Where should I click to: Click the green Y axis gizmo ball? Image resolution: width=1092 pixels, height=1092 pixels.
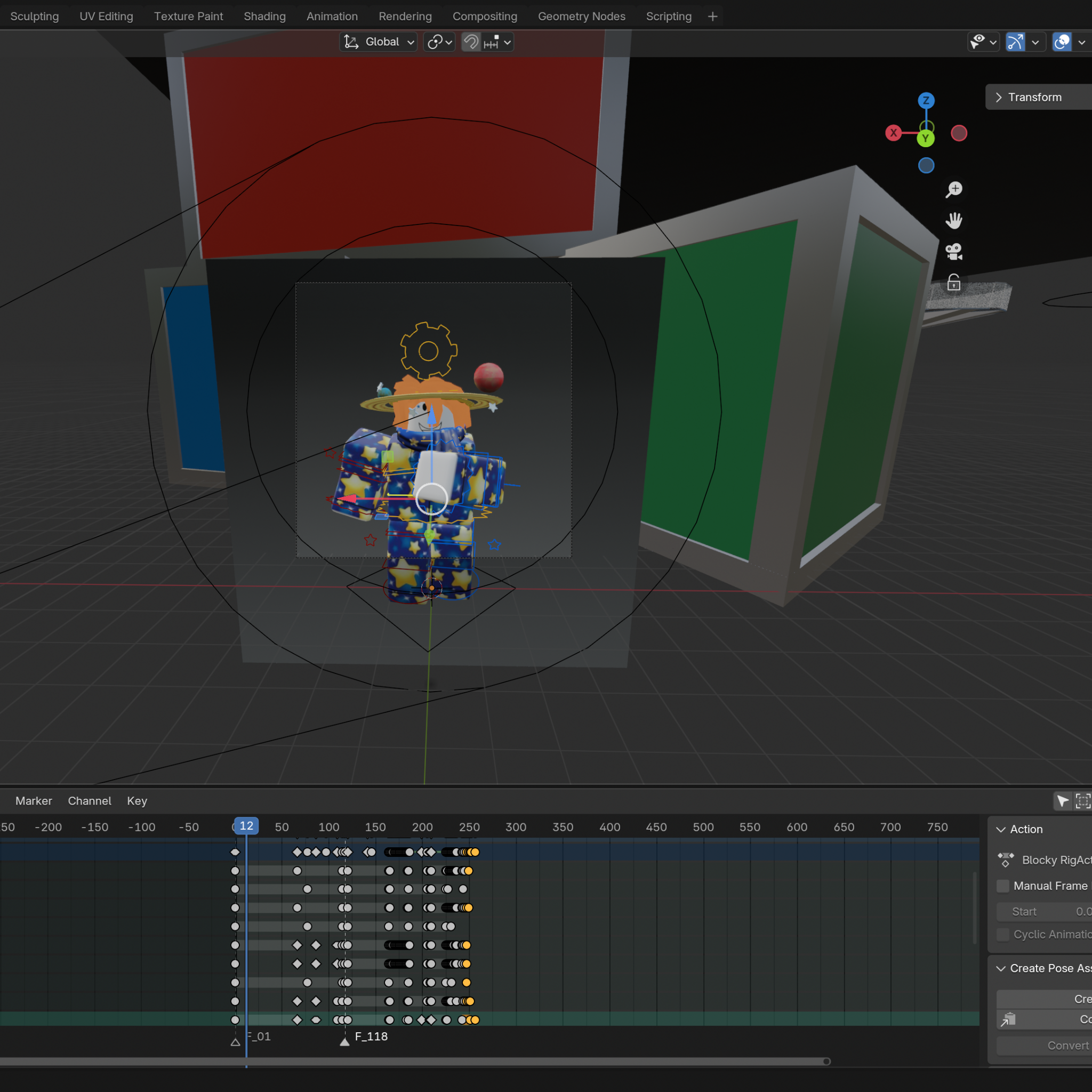point(926,138)
